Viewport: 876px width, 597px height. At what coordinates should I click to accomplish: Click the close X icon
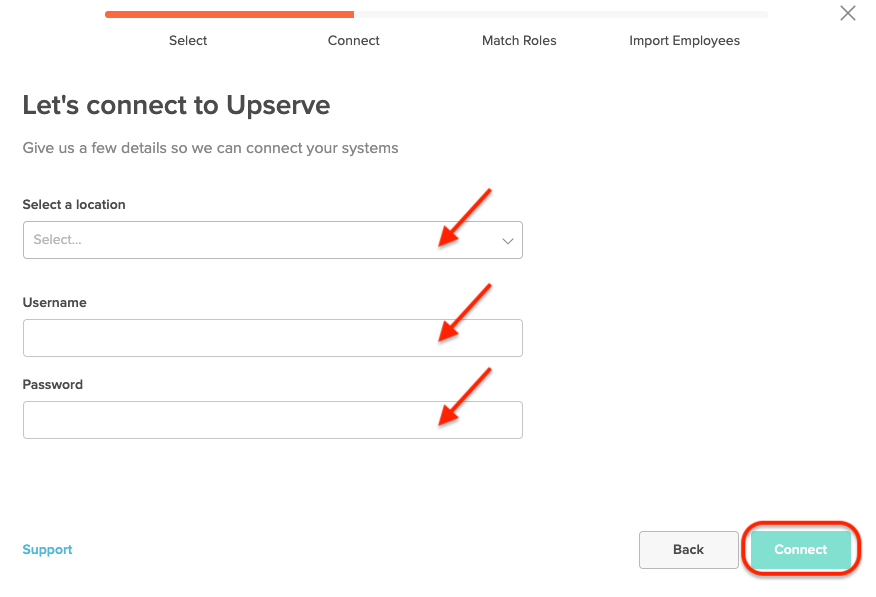[x=848, y=13]
